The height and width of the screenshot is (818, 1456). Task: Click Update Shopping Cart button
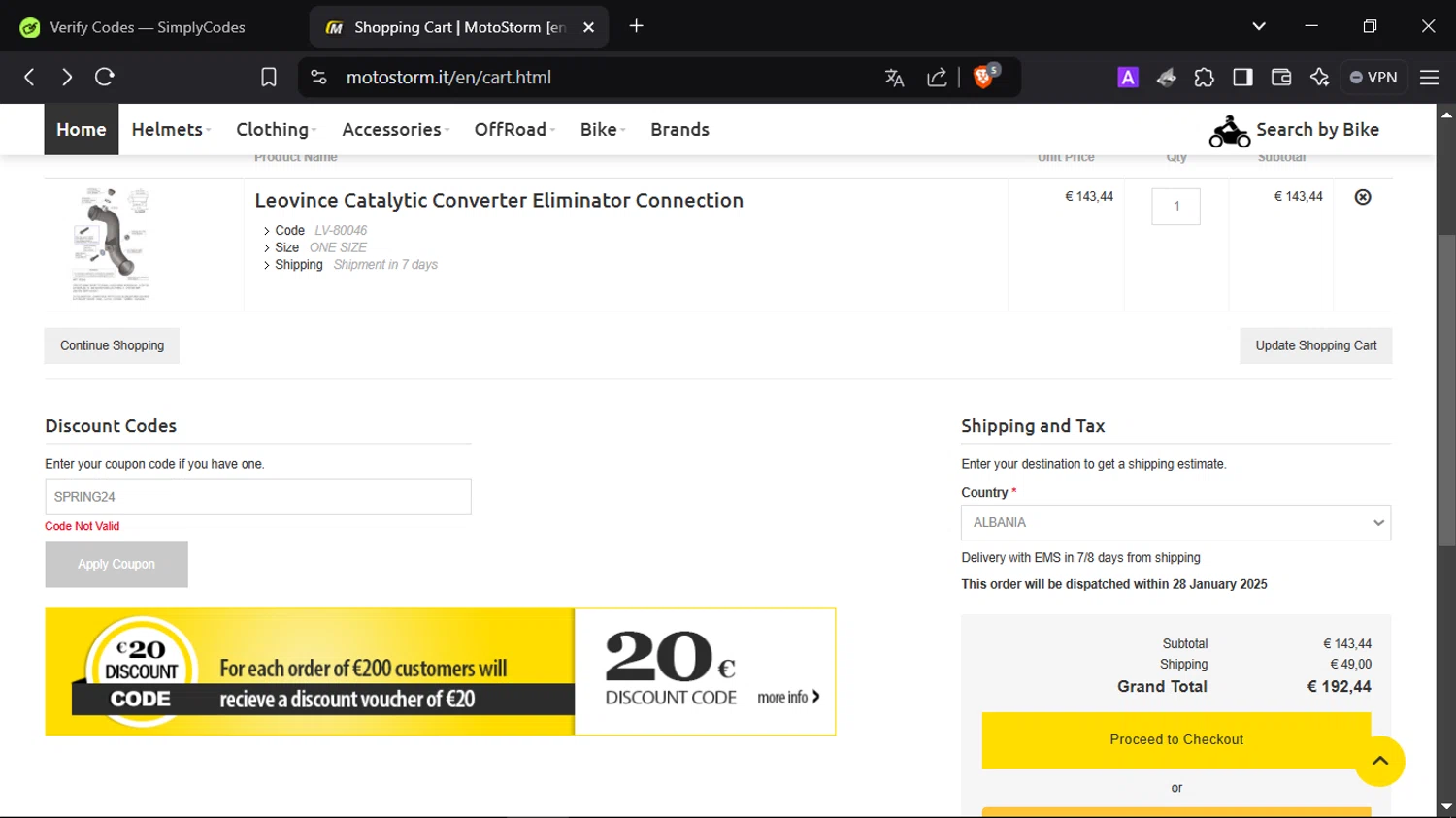(1315, 345)
